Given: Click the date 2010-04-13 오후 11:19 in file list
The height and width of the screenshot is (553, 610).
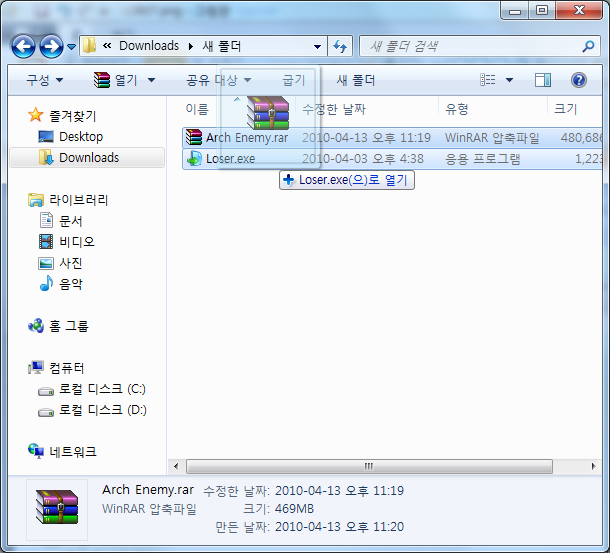Looking at the screenshot, I should tap(366, 138).
